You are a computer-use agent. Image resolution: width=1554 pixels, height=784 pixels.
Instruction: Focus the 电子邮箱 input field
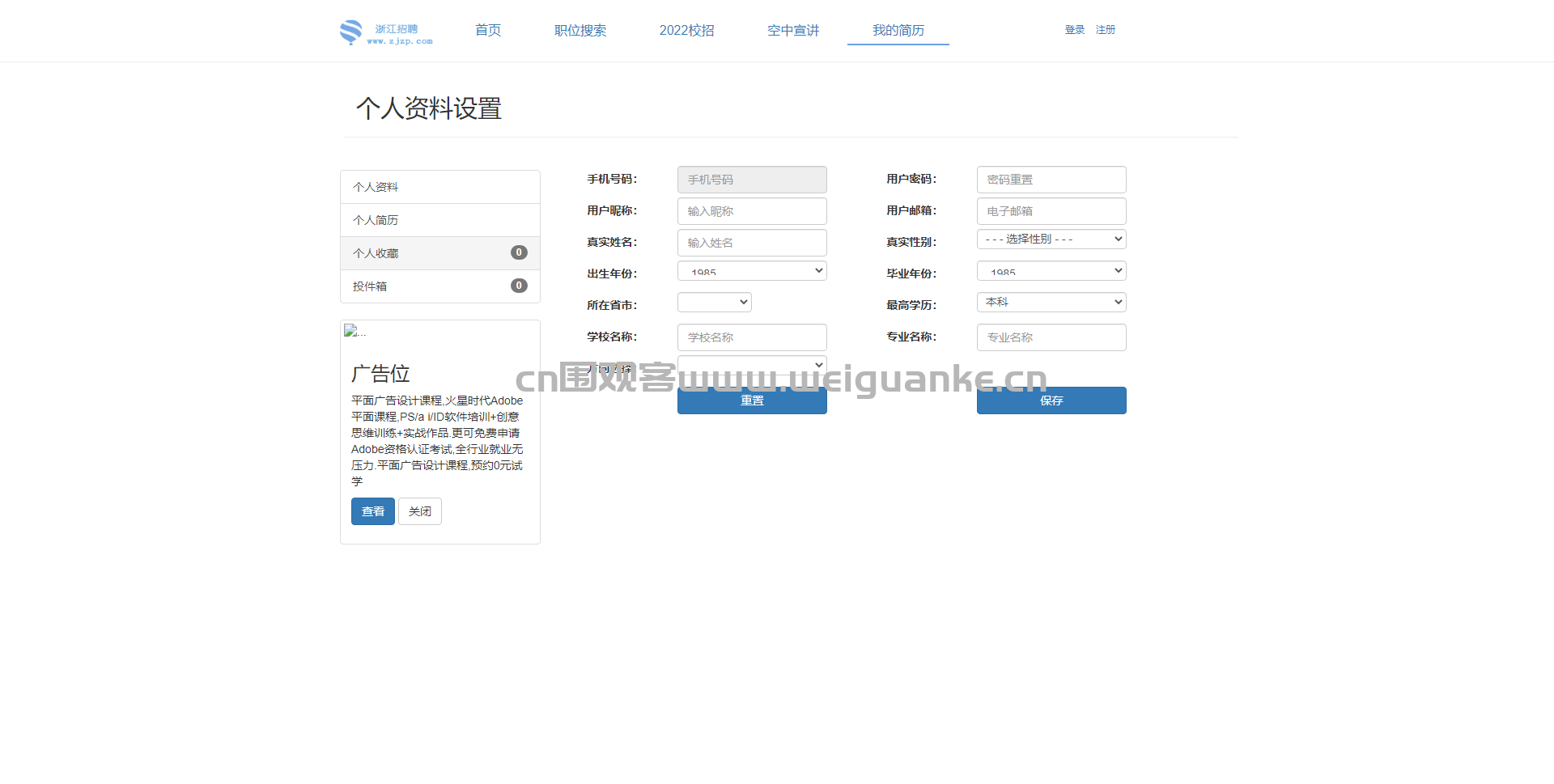[1051, 211]
